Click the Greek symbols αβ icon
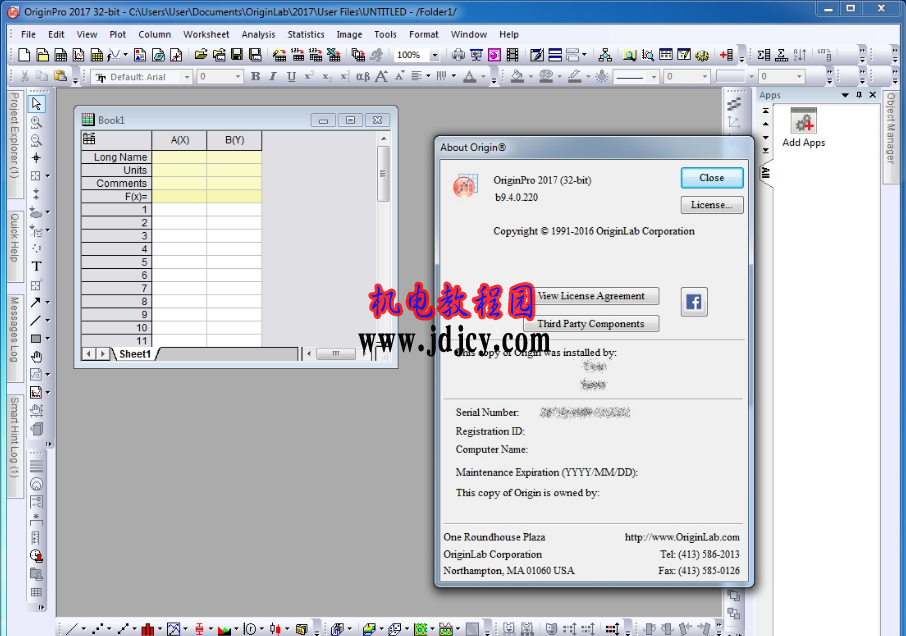Viewport: 906px width, 636px height. (x=363, y=77)
